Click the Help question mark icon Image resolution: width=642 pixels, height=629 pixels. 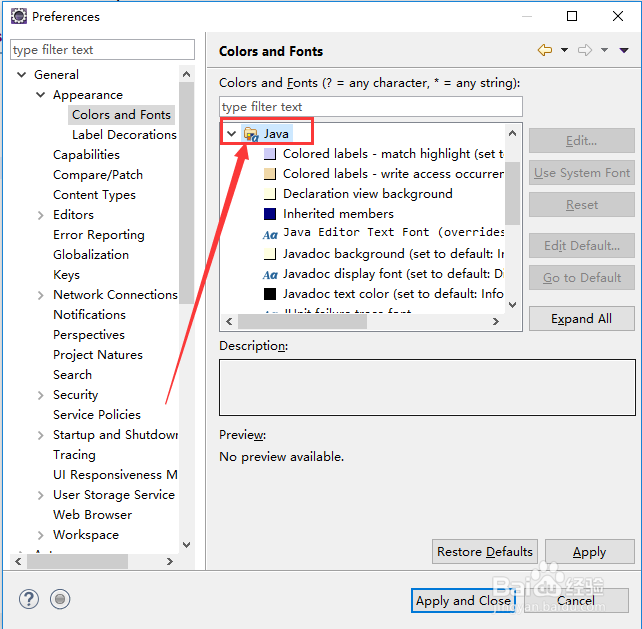pyautogui.click(x=29, y=600)
